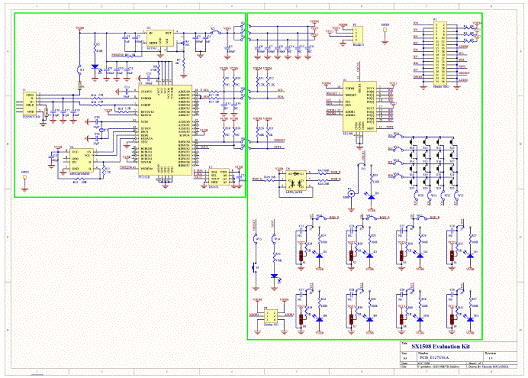528x378 pixels.
Task: Click the dual LED optocoupler component
Action: [296, 180]
